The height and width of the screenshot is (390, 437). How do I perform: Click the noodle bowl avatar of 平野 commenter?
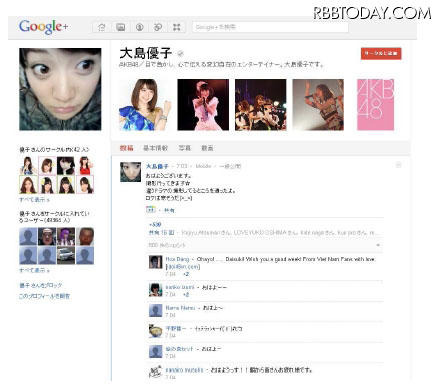pyautogui.click(x=155, y=331)
